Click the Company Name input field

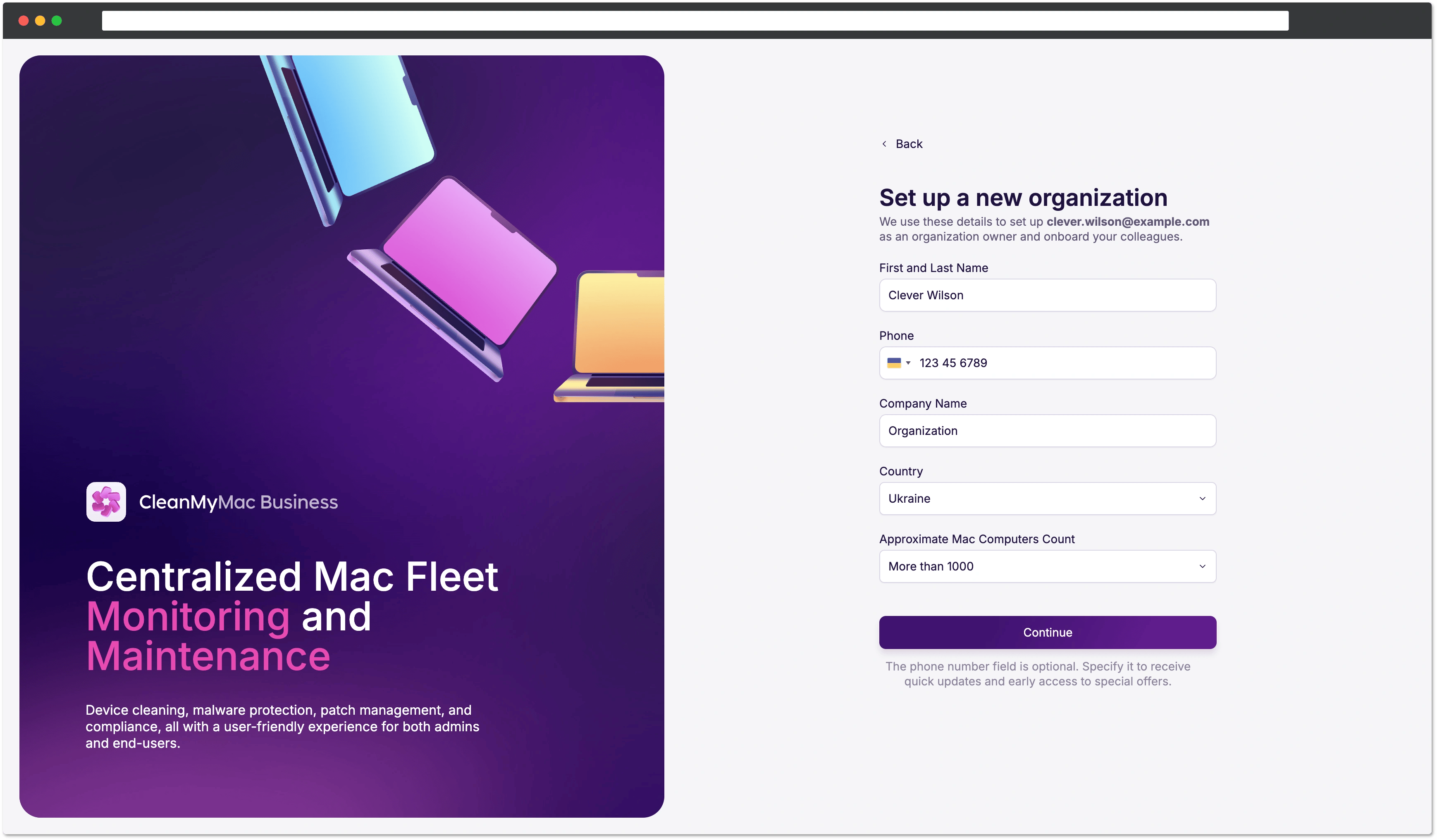click(1047, 431)
